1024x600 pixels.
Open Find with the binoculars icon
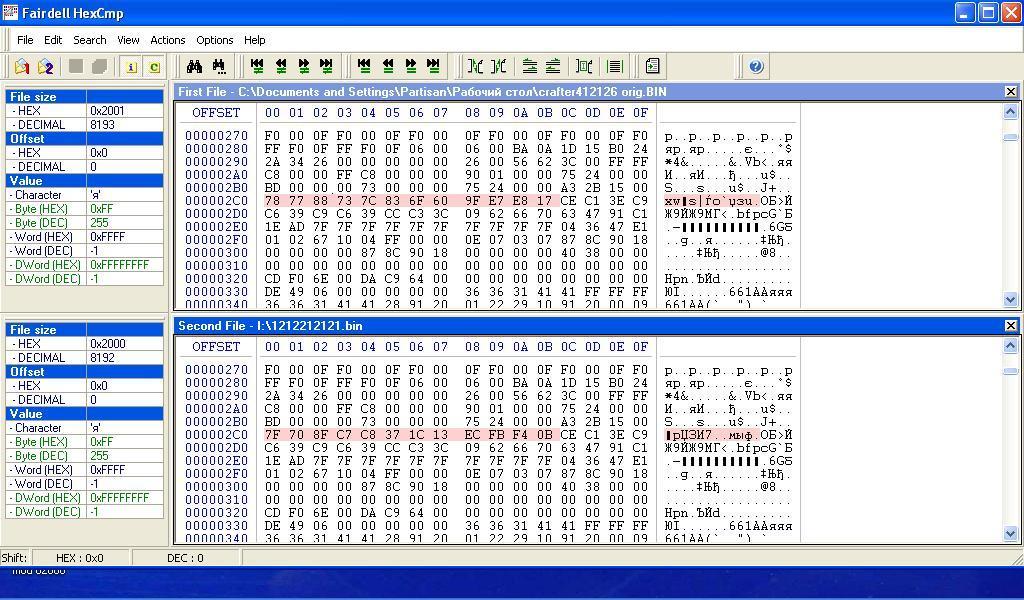click(x=194, y=66)
